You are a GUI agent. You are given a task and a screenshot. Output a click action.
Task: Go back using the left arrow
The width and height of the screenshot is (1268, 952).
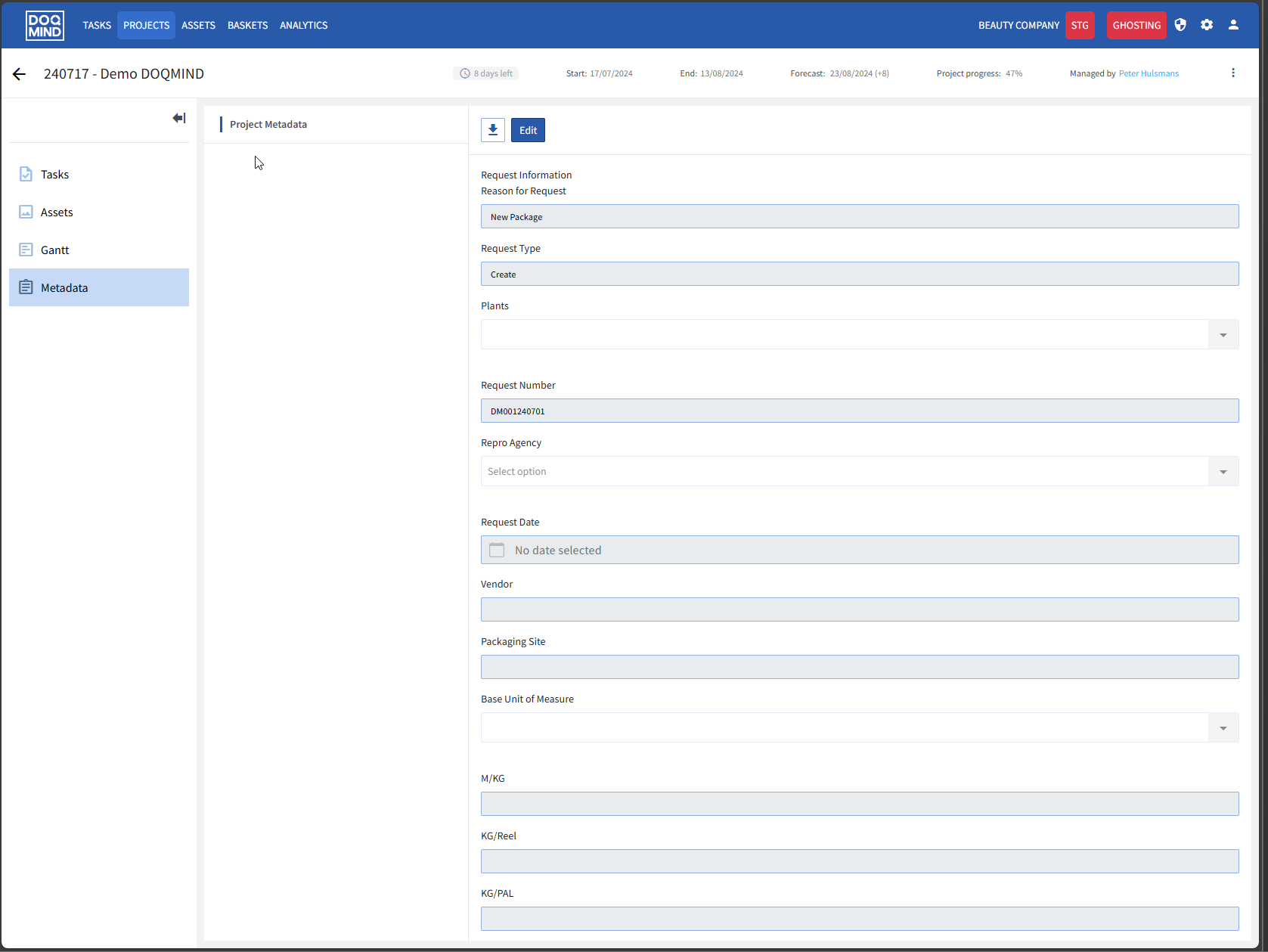(x=20, y=74)
